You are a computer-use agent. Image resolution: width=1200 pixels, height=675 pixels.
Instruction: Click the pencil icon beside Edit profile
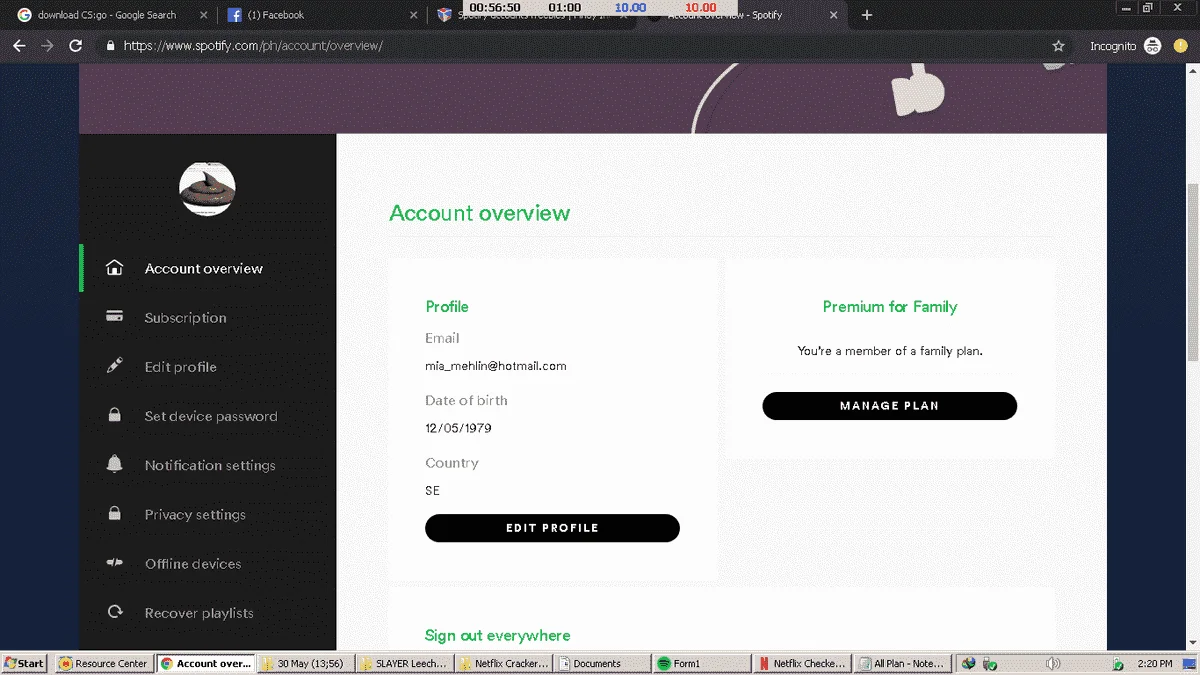[x=115, y=366]
